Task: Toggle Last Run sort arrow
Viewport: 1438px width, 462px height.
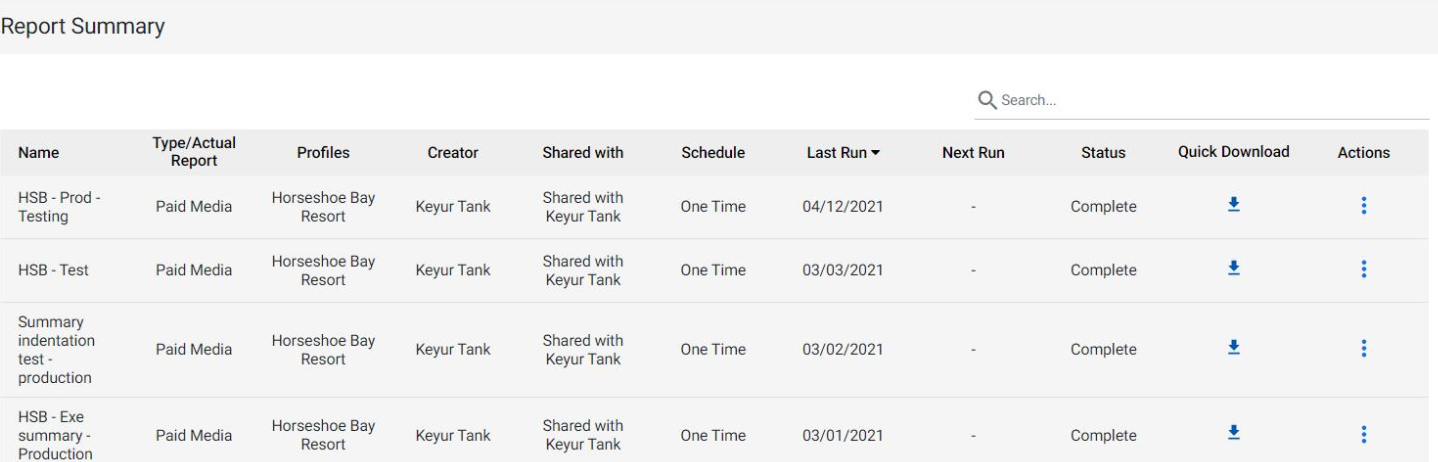Action: tap(876, 153)
